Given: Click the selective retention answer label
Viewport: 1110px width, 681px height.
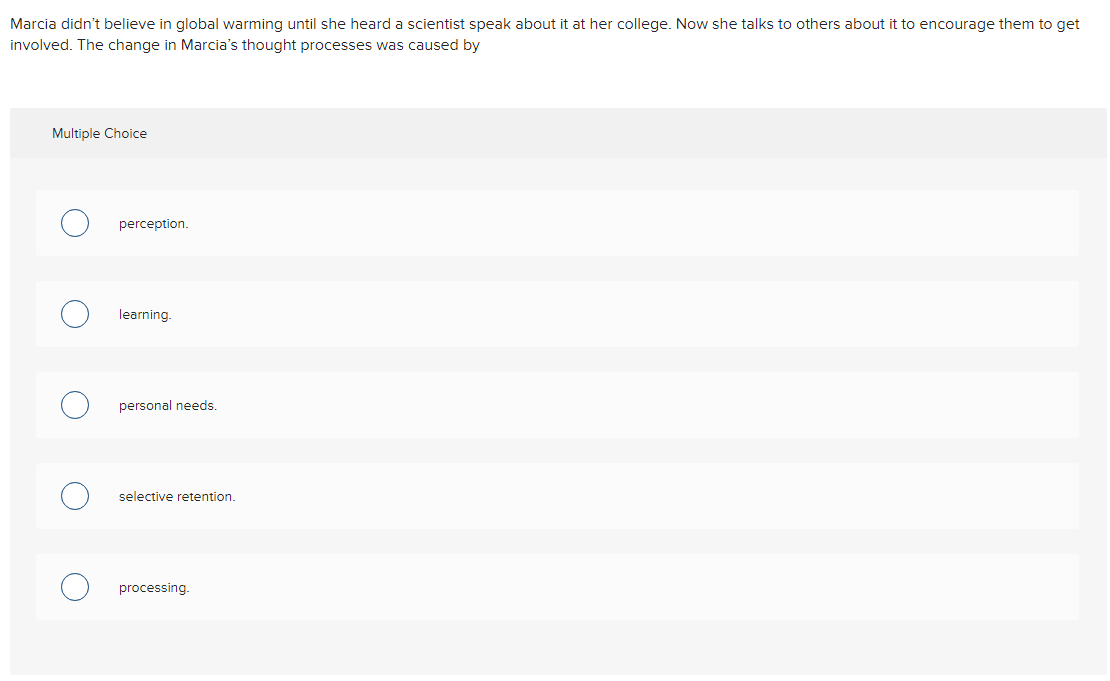Looking at the screenshot, I should (177, 496).
